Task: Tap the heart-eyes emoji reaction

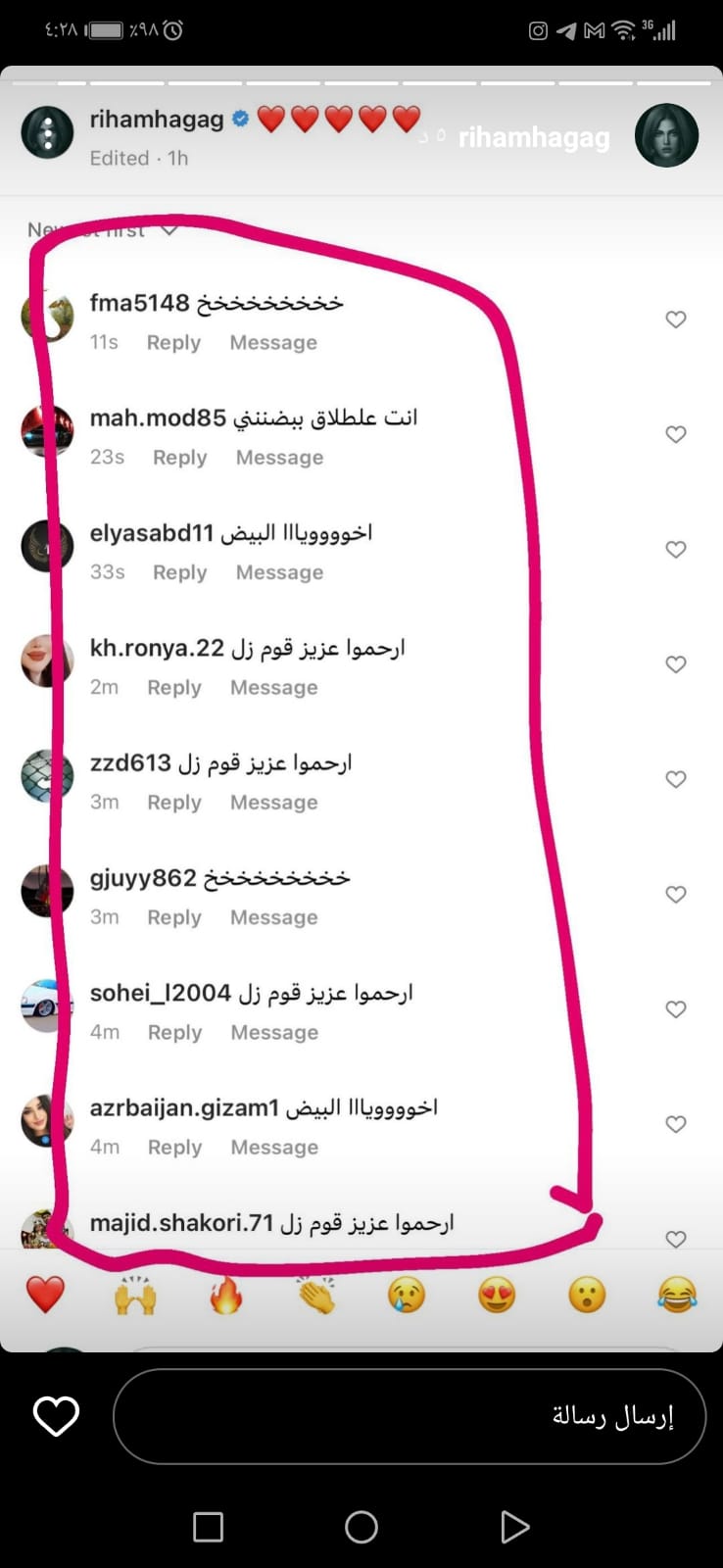Action: pyautogui.click(x=497, y=1295)
